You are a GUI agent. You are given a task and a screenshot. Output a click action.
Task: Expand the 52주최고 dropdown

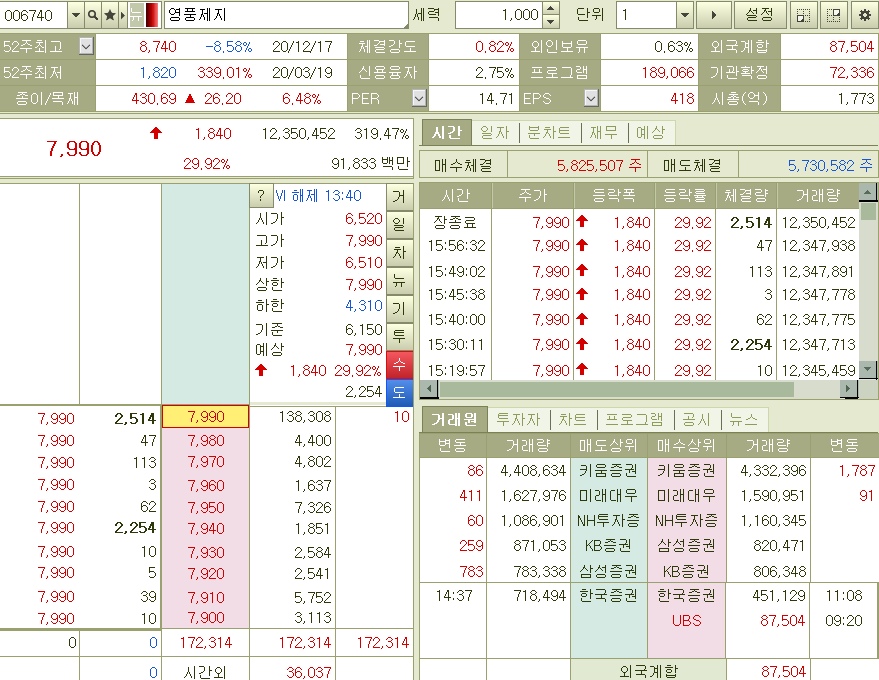click(x=86, y=46)
